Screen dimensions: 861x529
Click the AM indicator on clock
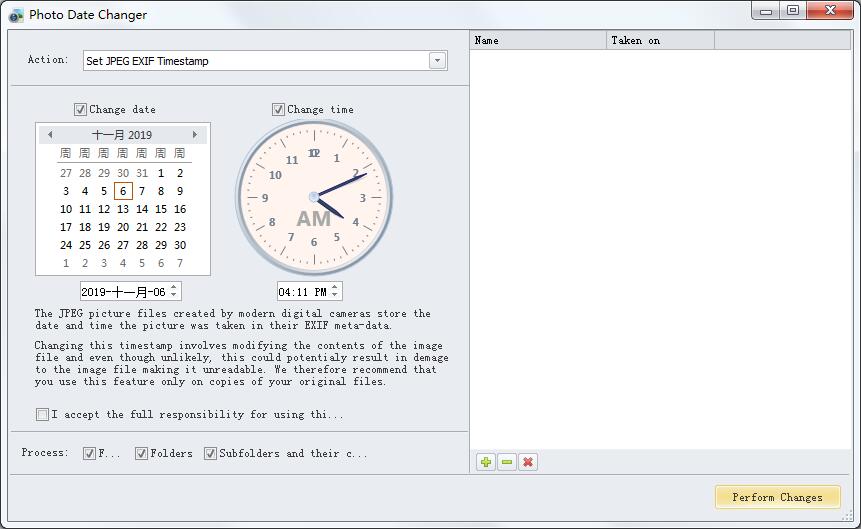click(x=314, y=219)
